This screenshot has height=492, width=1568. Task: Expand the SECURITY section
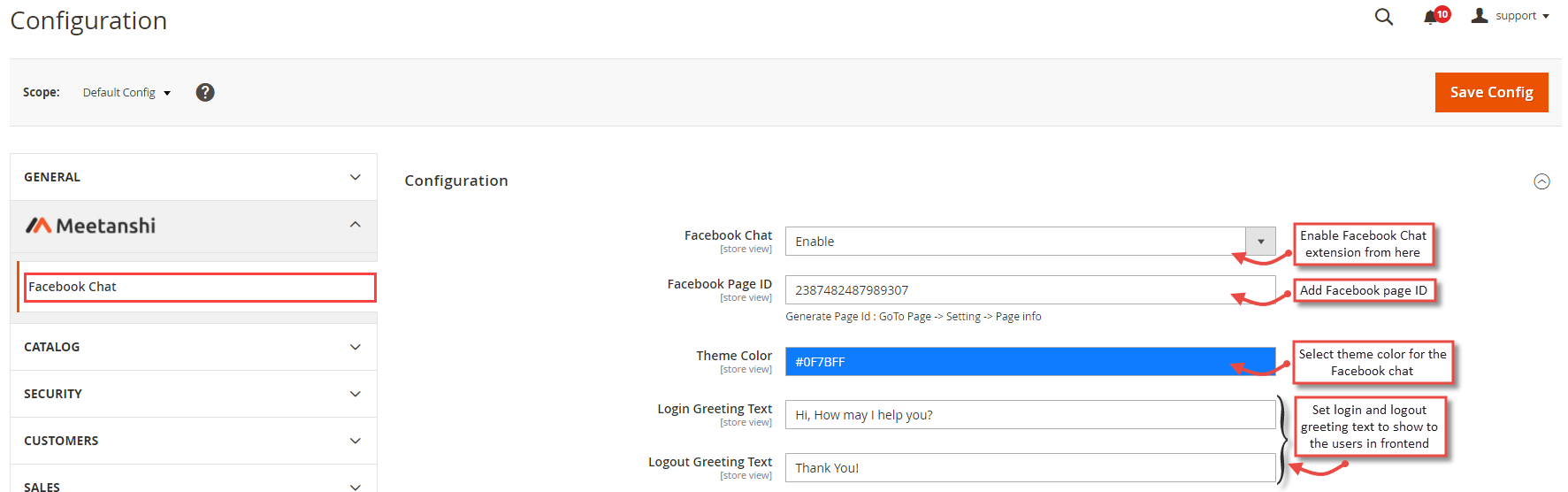click(x=194, y=394)
